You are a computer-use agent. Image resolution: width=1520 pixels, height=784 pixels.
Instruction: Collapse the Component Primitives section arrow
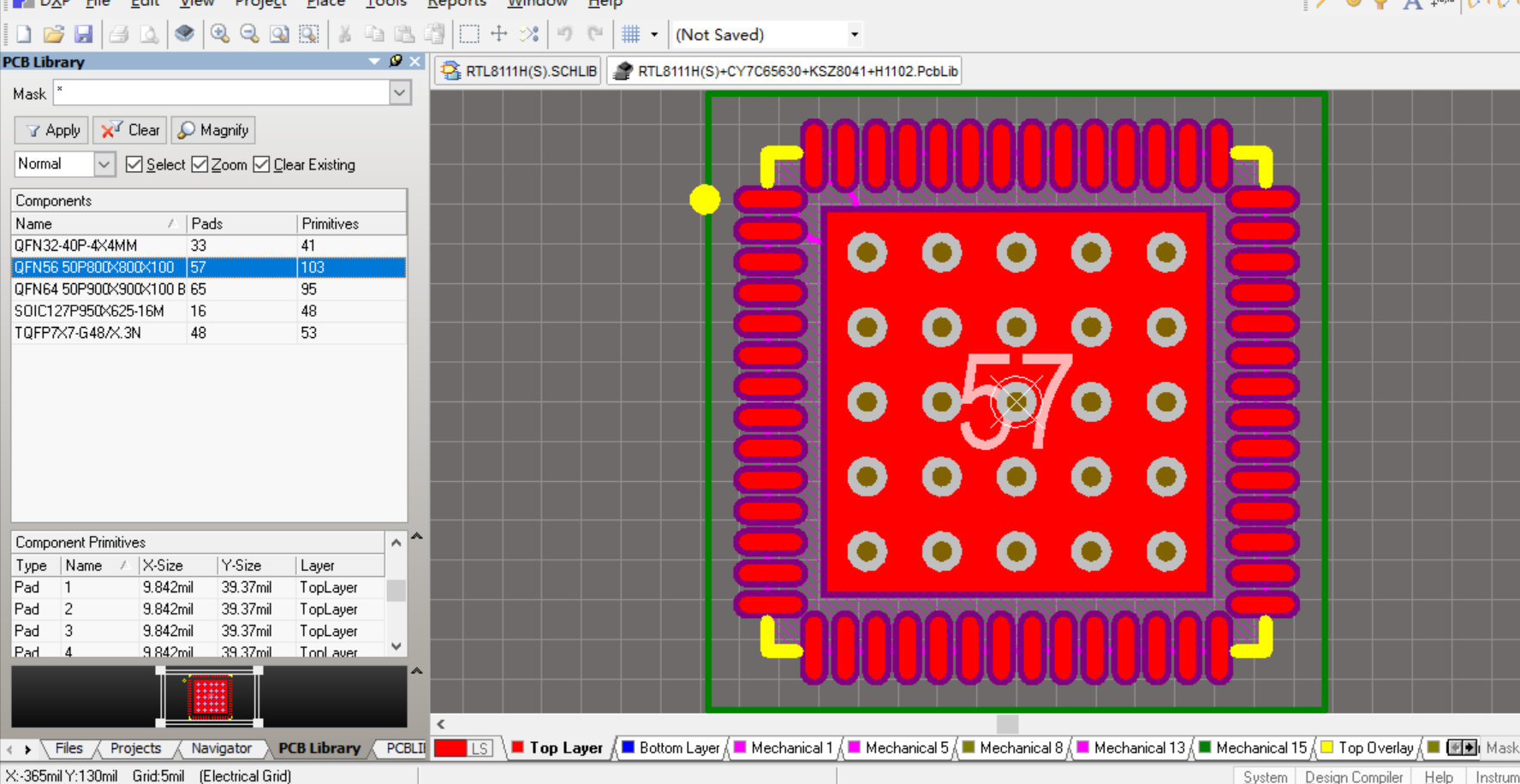tap(417, 537)
